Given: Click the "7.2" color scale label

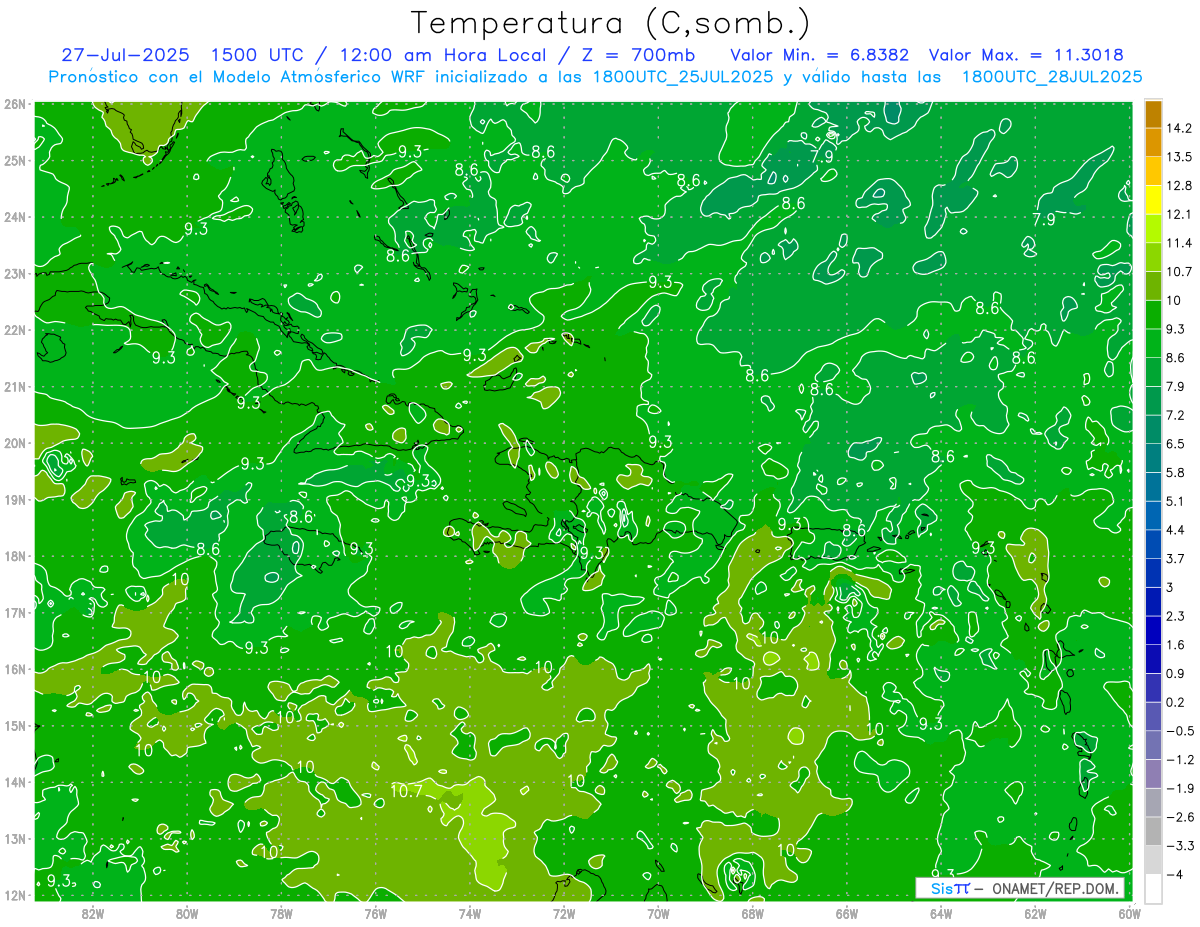Looking at the screenshot, I should point(1174,415).
